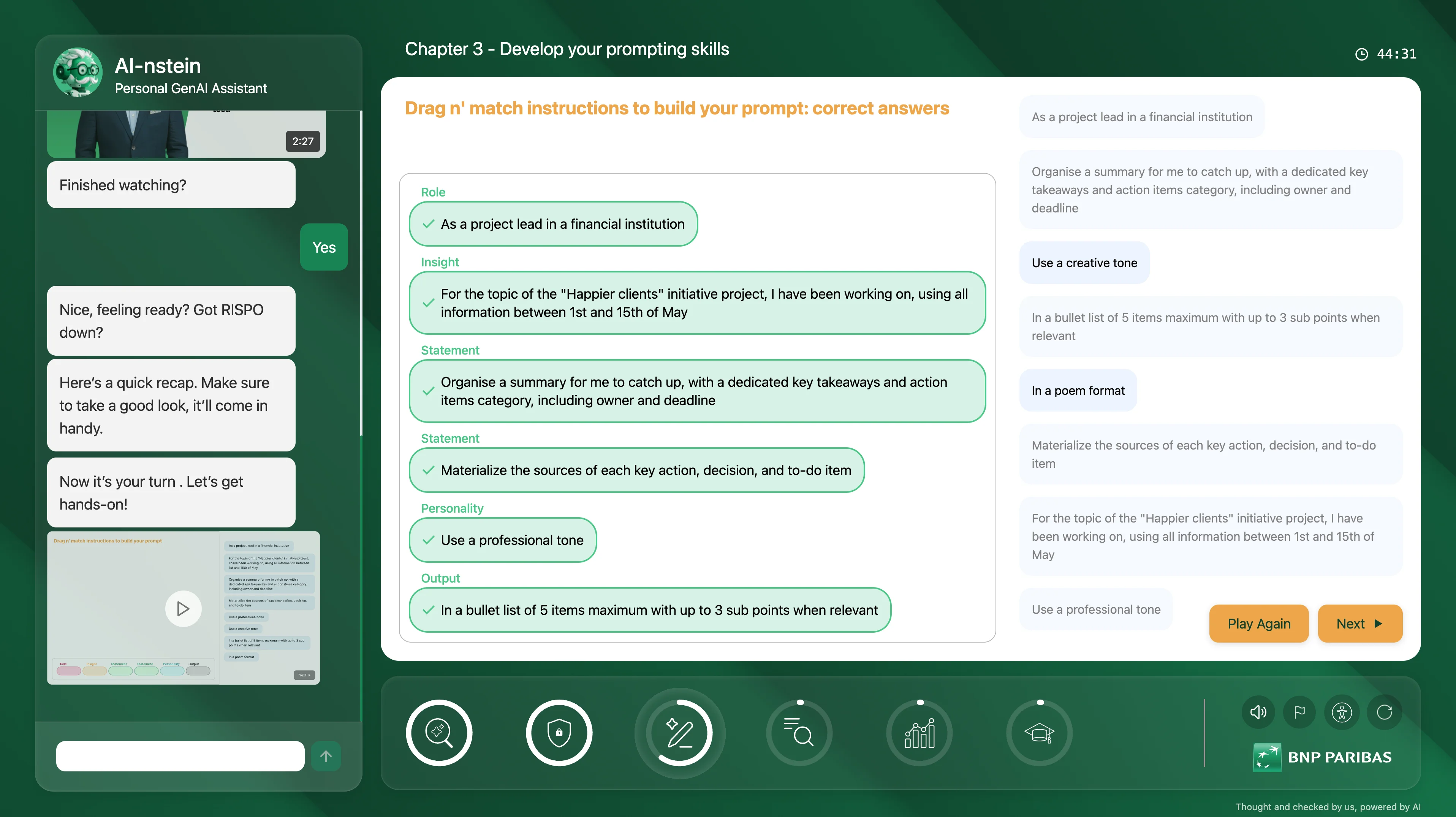Click the Statement answer 'Organise a summary'
This screenshot has height=817, width=1456.
tap(697, 391)
